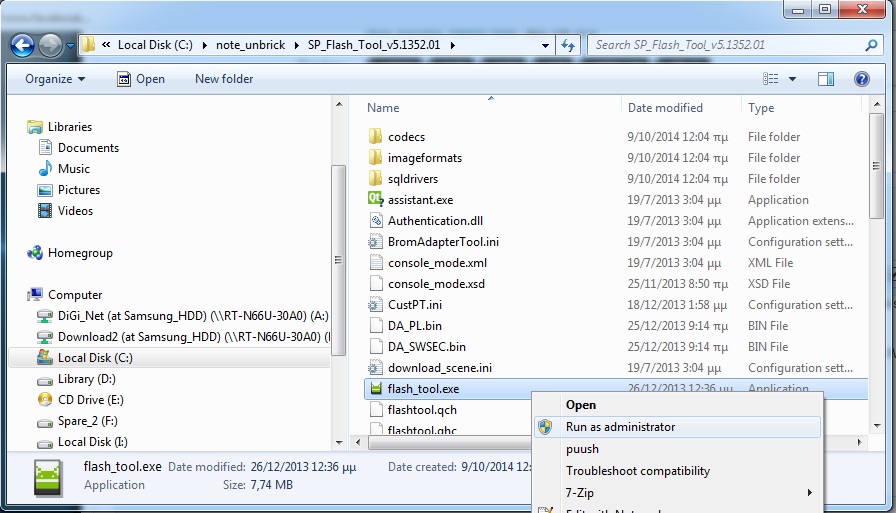
Task: Select the flash_tool.exe android icon
Action: tap(375, 389)
